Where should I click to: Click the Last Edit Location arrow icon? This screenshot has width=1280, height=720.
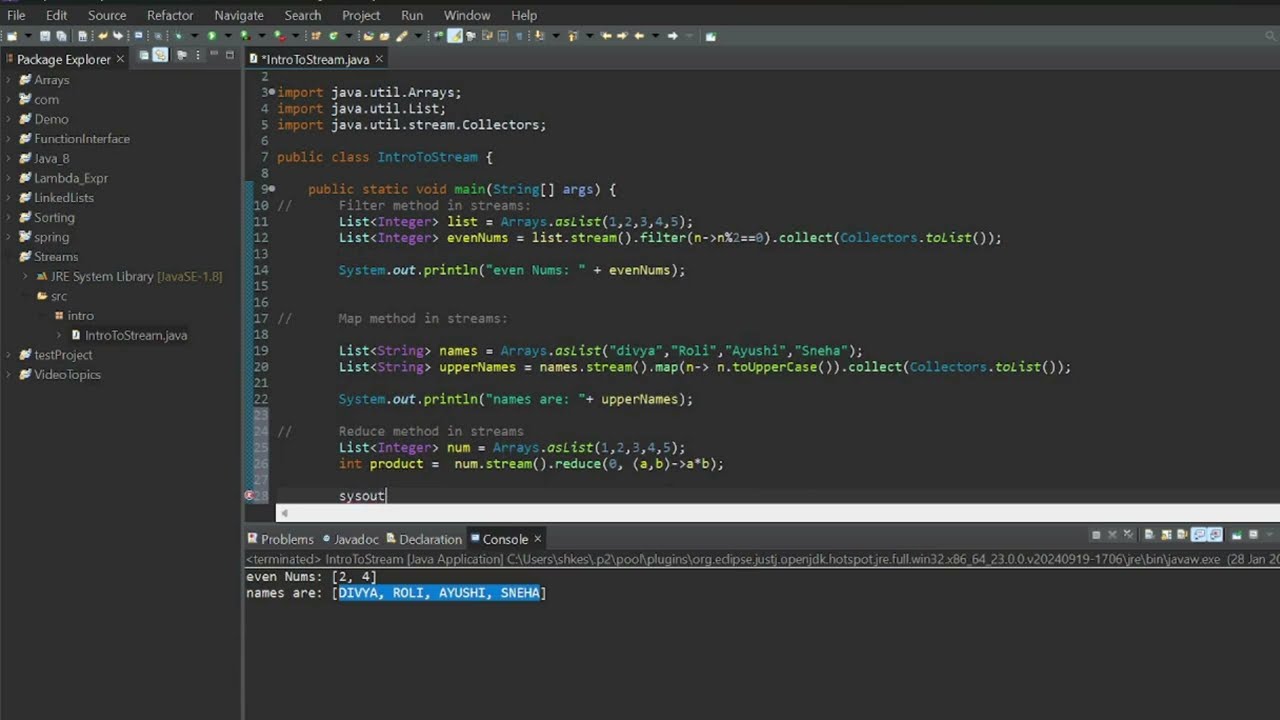[x=606, y=36]
